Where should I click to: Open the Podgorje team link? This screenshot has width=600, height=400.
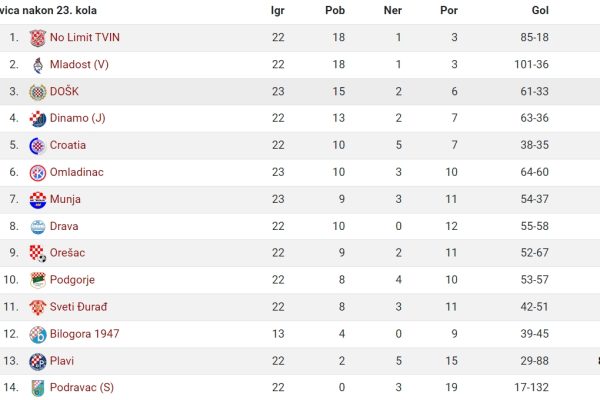pyautogui.click(x=72, y=280)
